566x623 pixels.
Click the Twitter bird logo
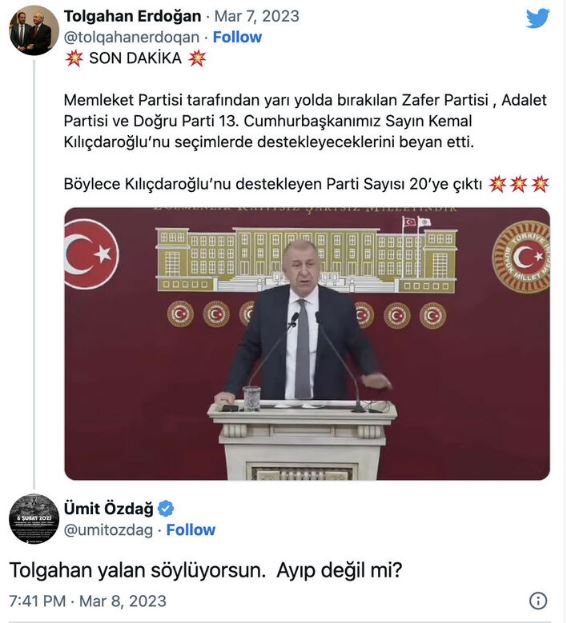tap(538, 18)
